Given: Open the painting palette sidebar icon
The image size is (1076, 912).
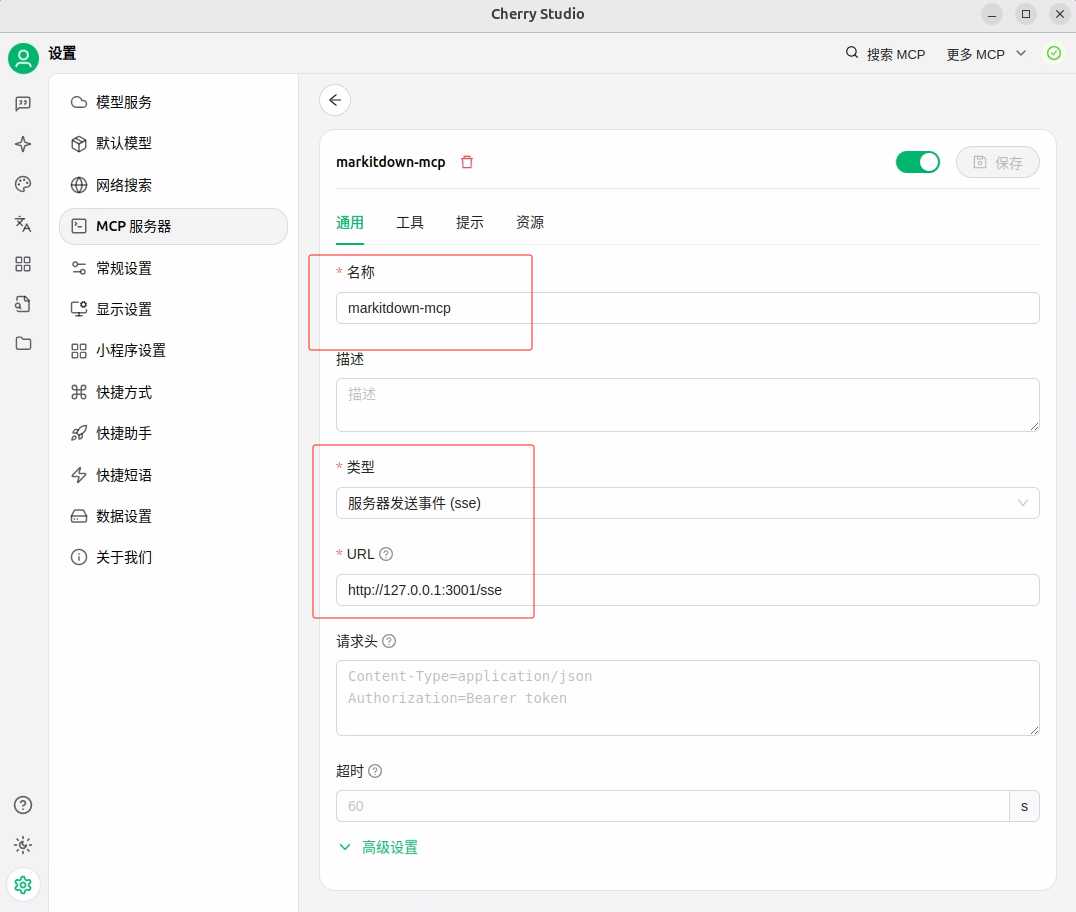Looking at the screenshot, I should (23, 184).
